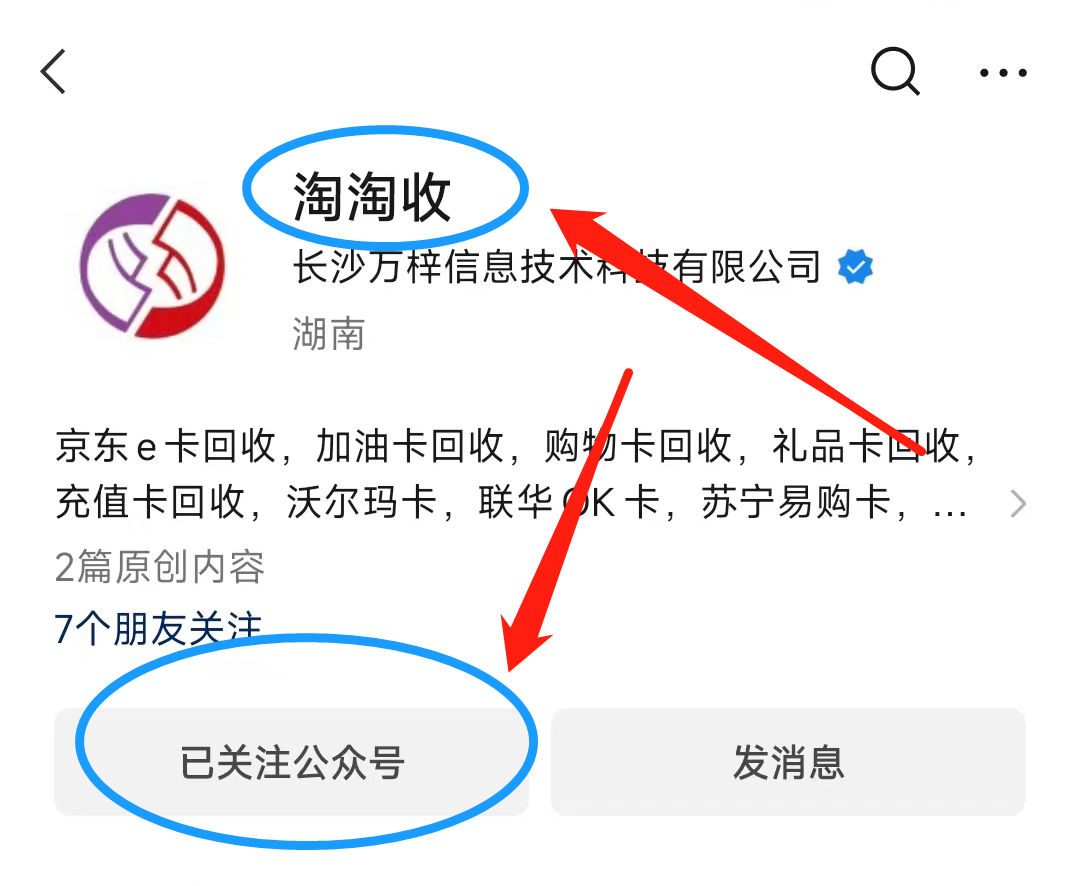Toggle the 已关注公众号 follow button

pos(291,762)
